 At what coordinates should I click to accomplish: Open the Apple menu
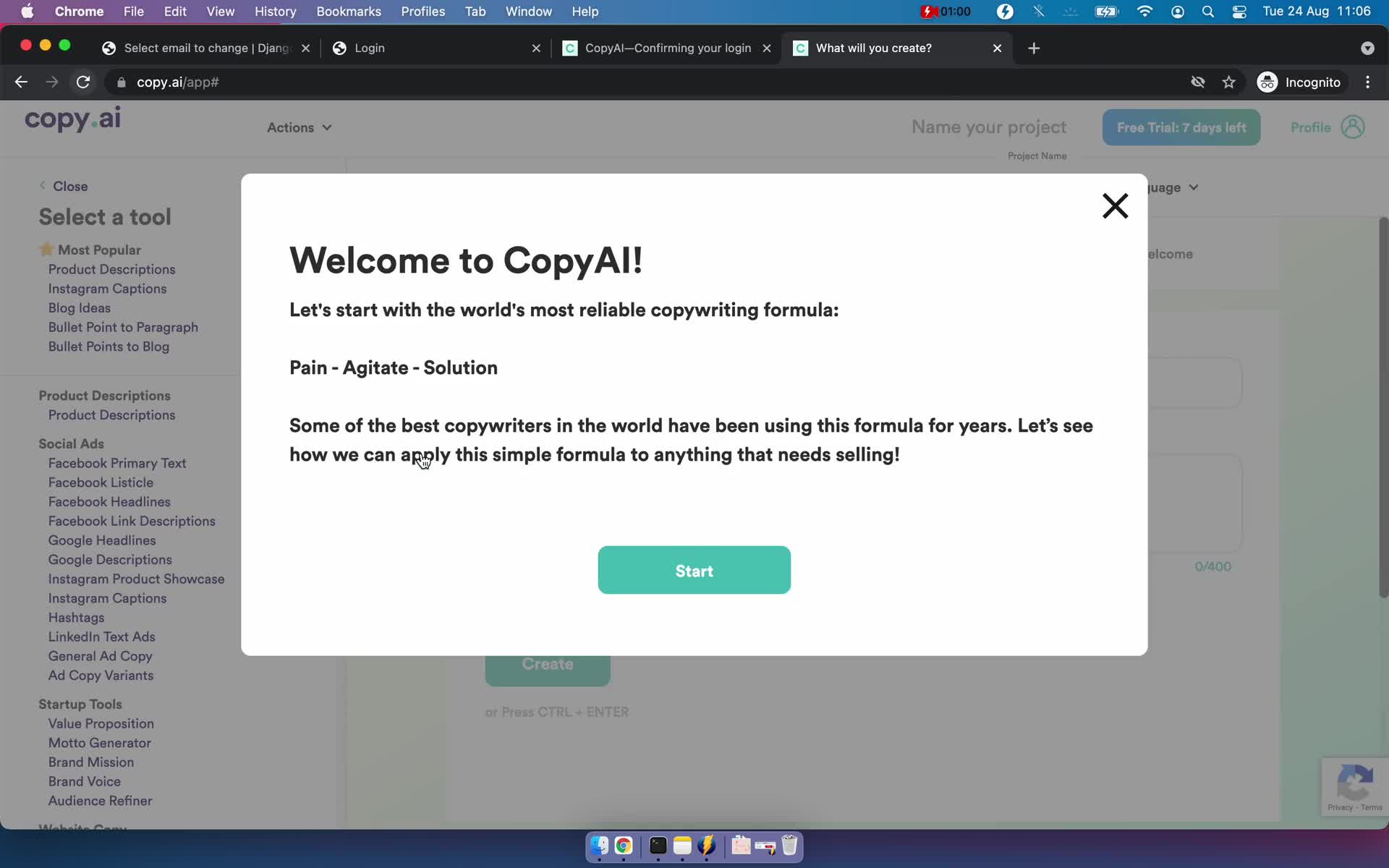(x=27, y=11)
